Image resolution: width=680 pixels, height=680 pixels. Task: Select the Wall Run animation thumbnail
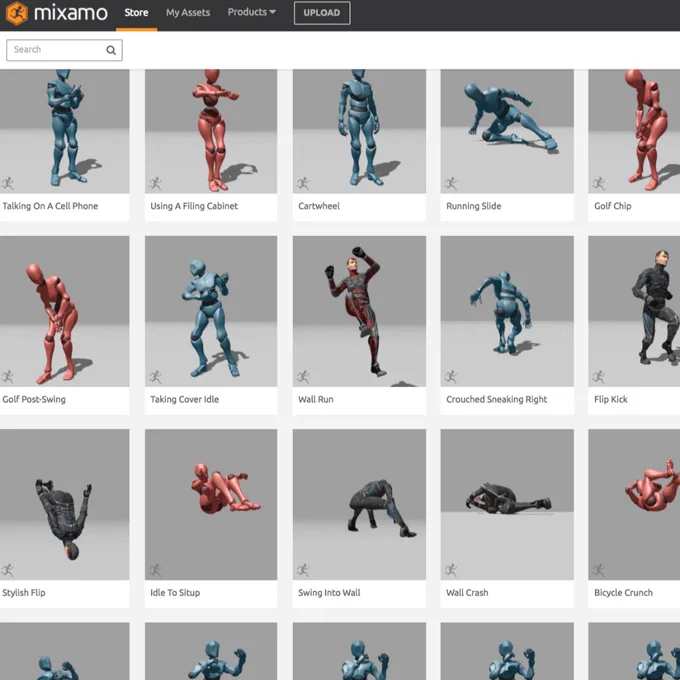359,311
